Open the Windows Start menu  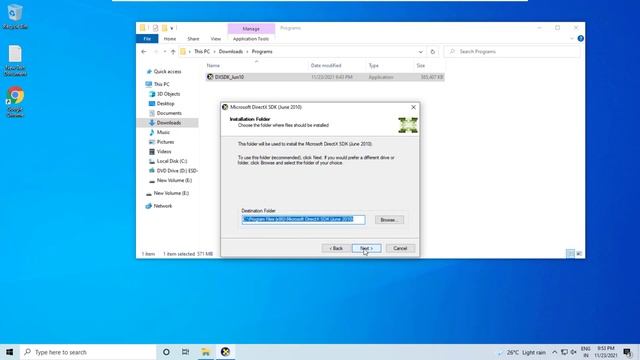(x=9, y=352)
